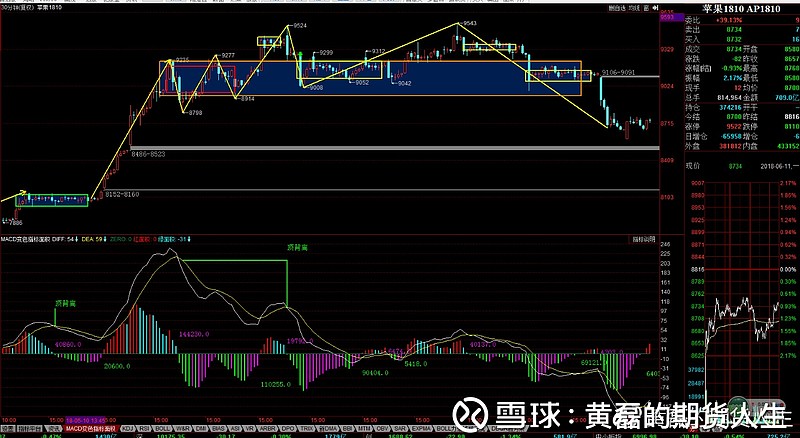800x438 pixels.
Task: Select the MTM indicator tab
Action: pyautogui.click(x=363, y=428)
